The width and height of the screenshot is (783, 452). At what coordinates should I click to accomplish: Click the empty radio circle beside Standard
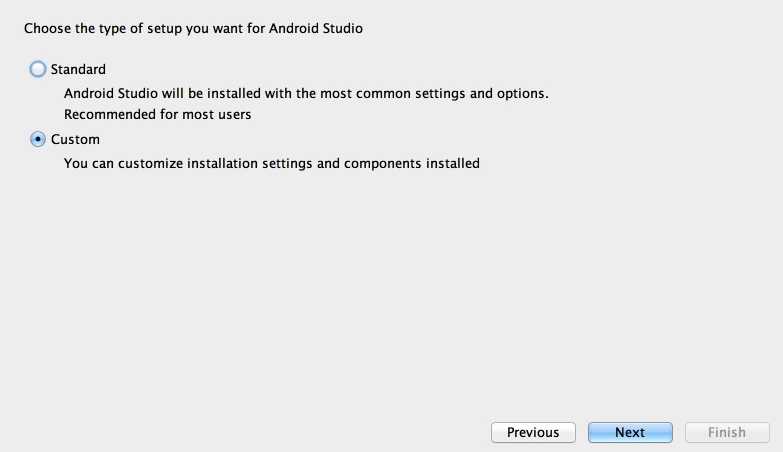(x=38, y=69)
